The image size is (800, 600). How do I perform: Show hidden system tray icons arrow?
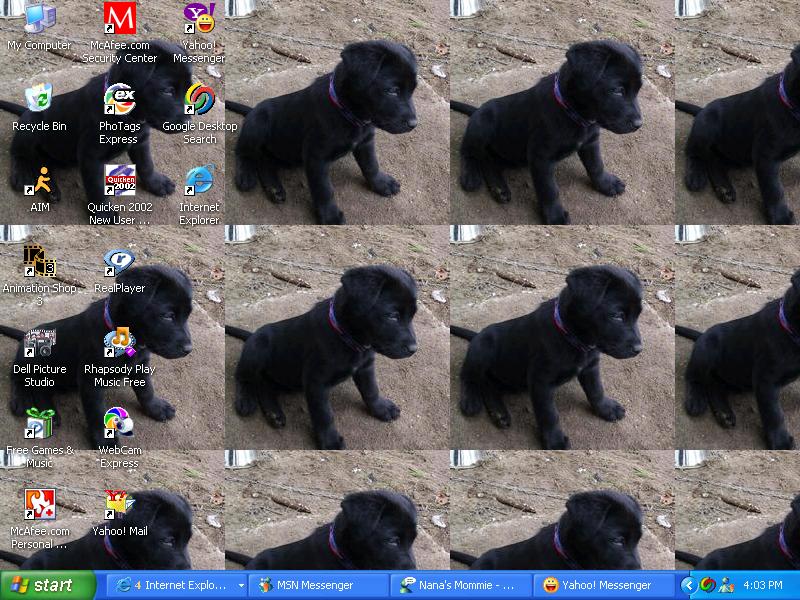pos(688,585)
